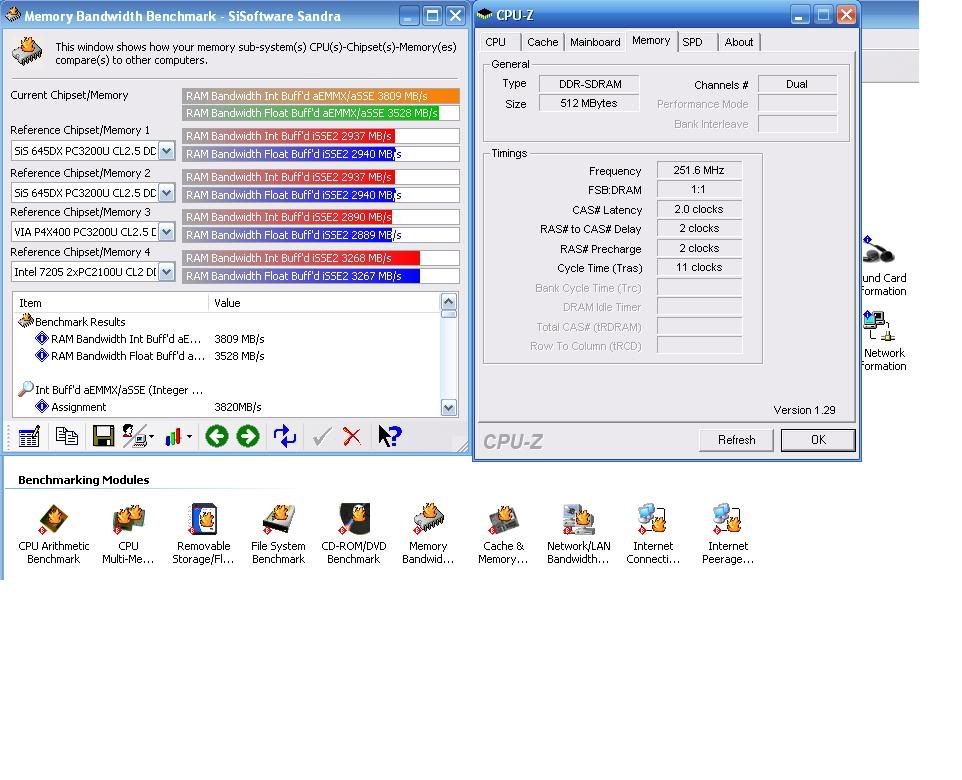This screenshot has width=962, height=780.
Task: Launch the CPU Multi-Media benchmark icon
Action: point(128,534)
